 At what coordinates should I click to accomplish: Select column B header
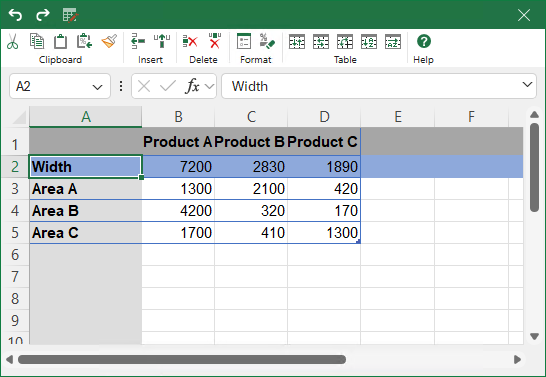pyautogui.click(x=178, y=117)
